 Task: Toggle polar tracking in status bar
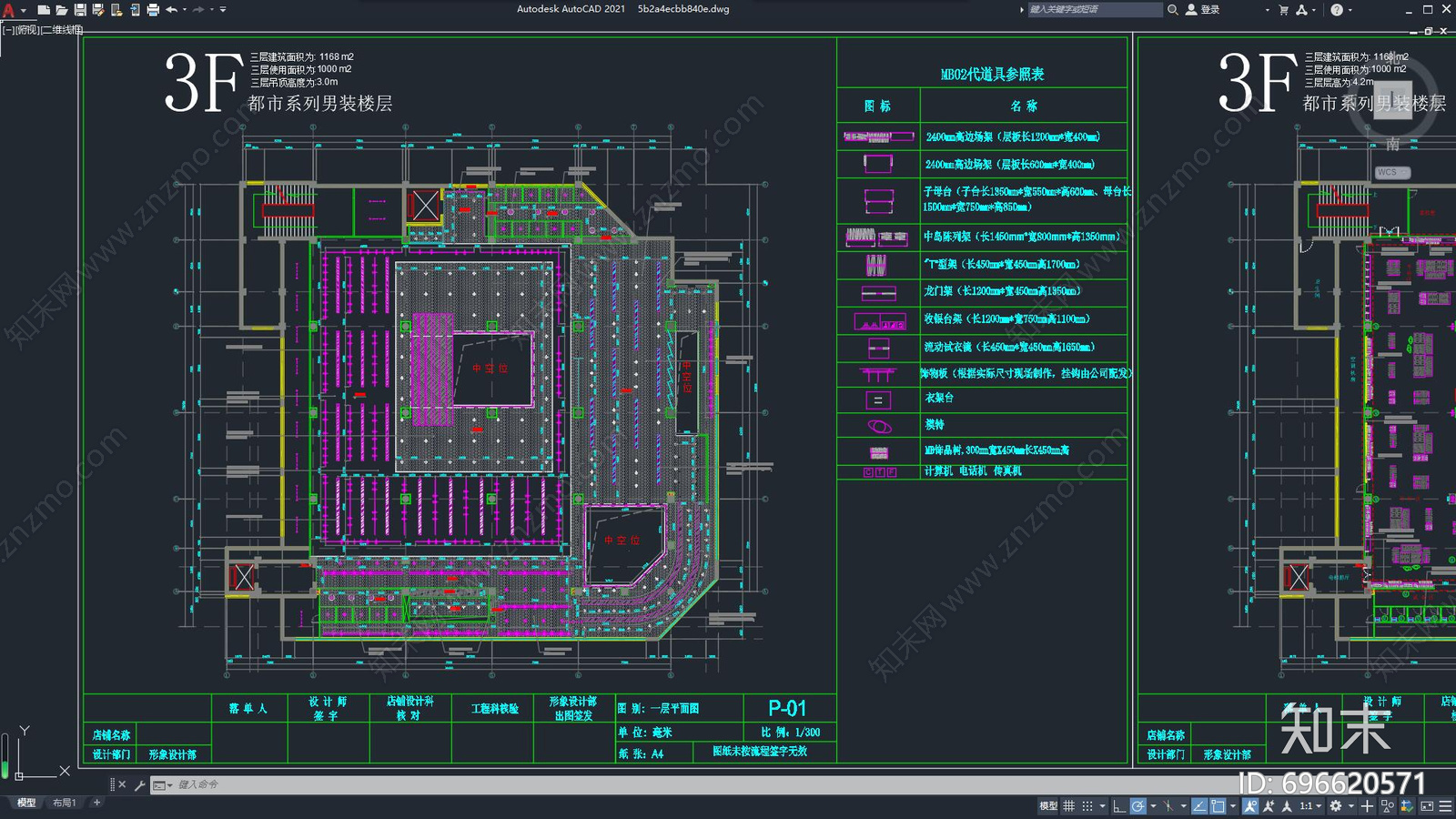tap(1138, 805)
